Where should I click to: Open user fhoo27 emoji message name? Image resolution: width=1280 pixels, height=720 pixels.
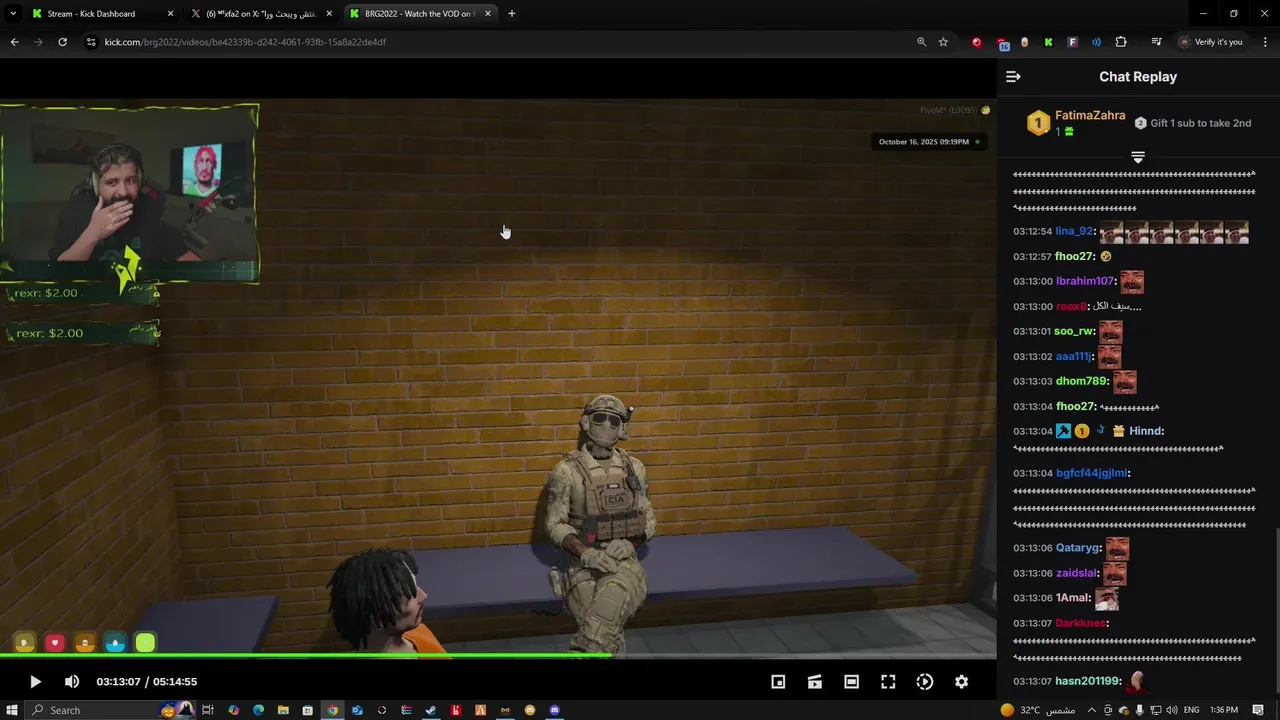[1075, 256]
